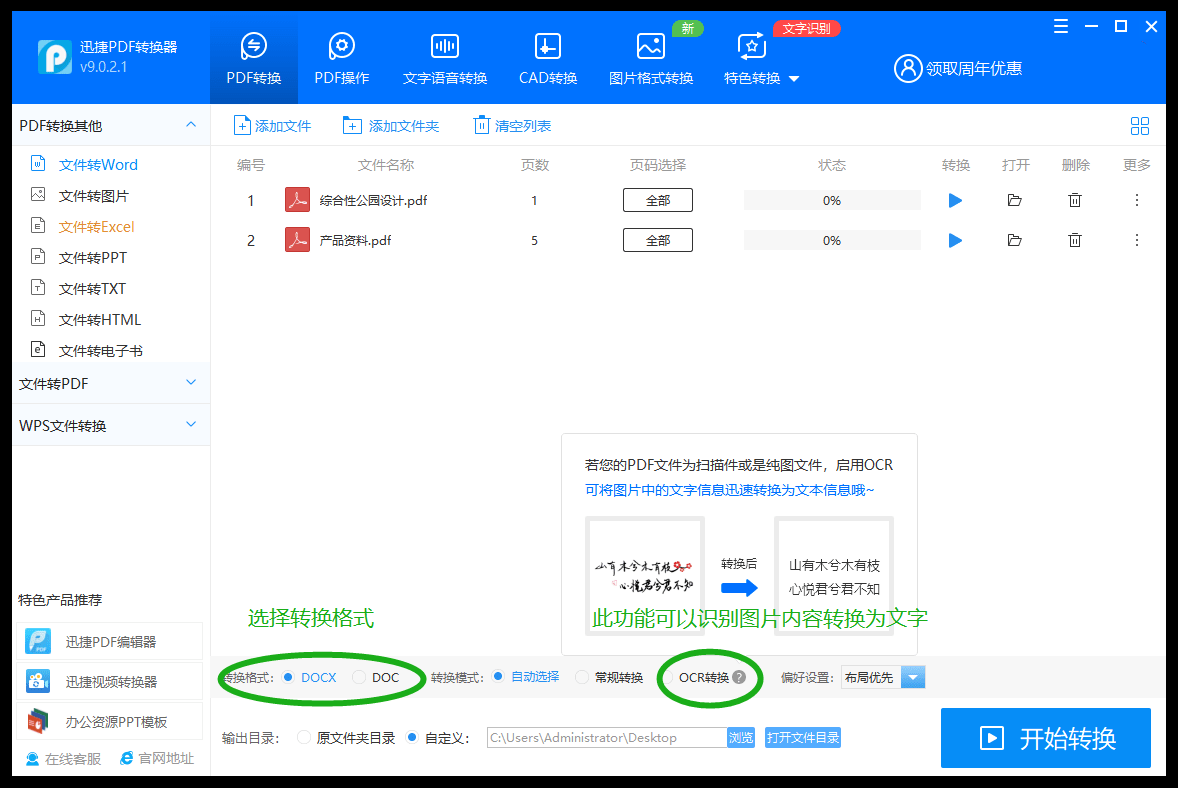Click the 开始转换 button
This screenshot has width=1178, height=788.
point(1045,738)
